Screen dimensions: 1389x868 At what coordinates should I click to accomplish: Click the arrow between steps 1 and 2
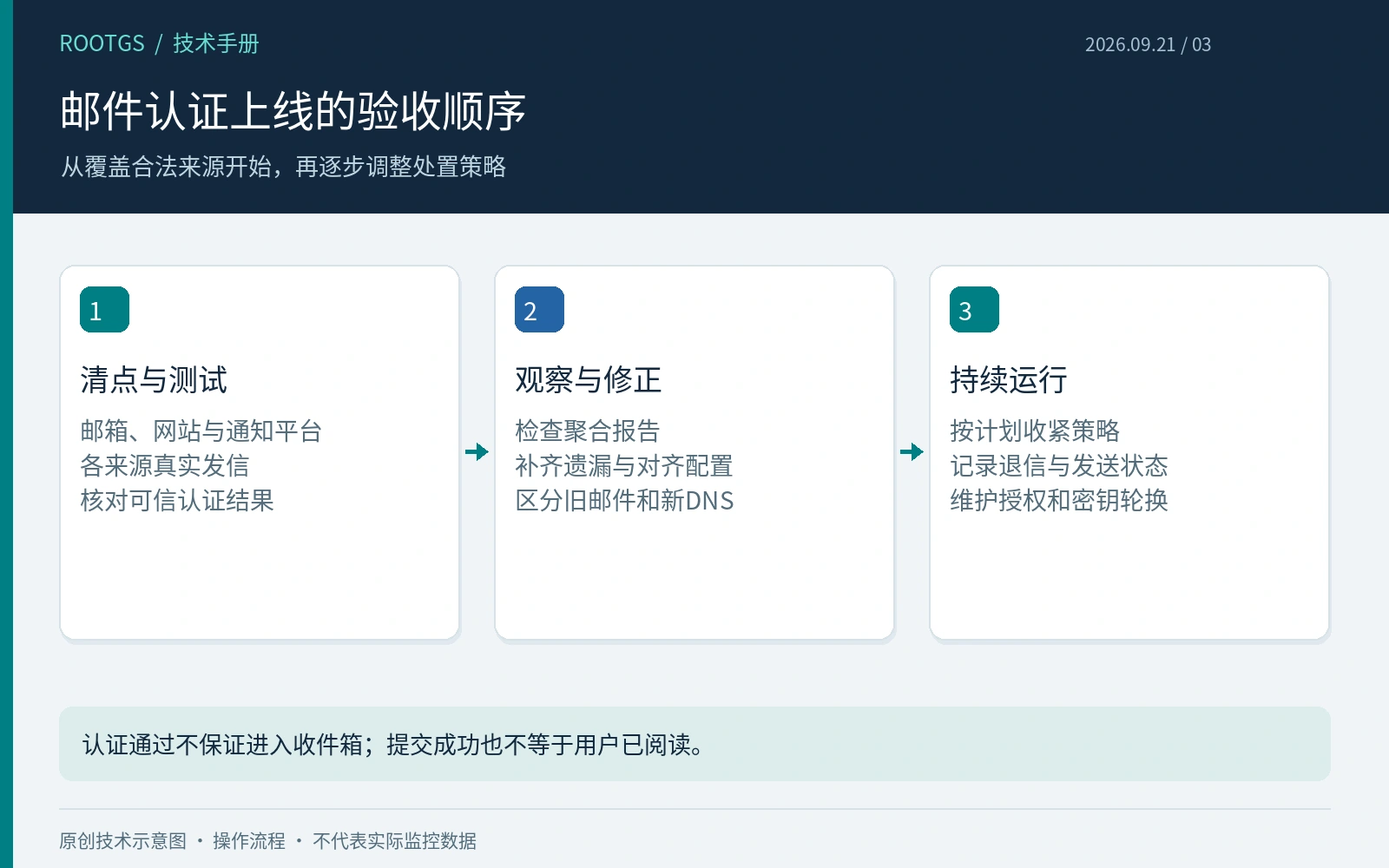pyautogui.click(x=477, y=451)
